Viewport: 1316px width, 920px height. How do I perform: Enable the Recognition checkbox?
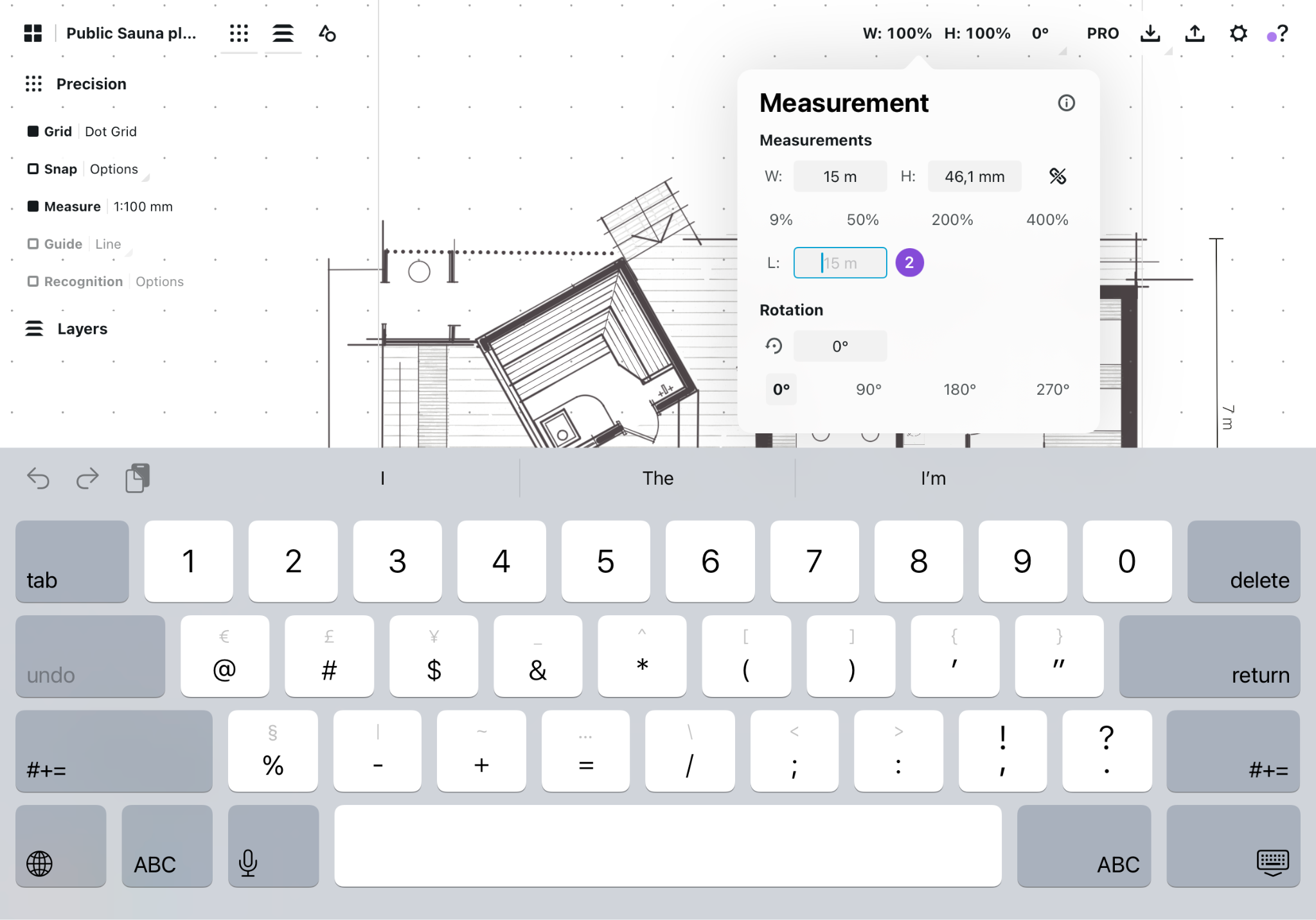click(x=33, y=282)
